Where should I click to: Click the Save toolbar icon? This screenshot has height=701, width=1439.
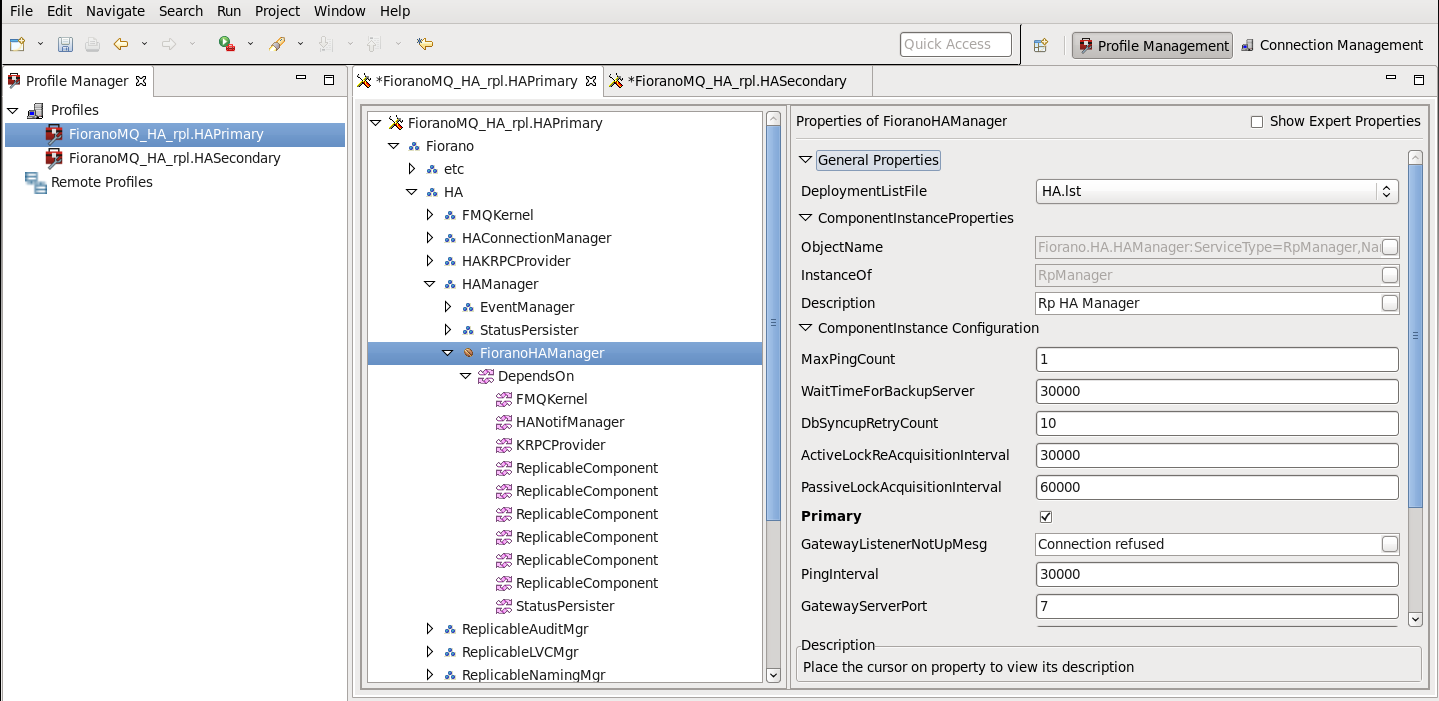click(x=65, y=44)
